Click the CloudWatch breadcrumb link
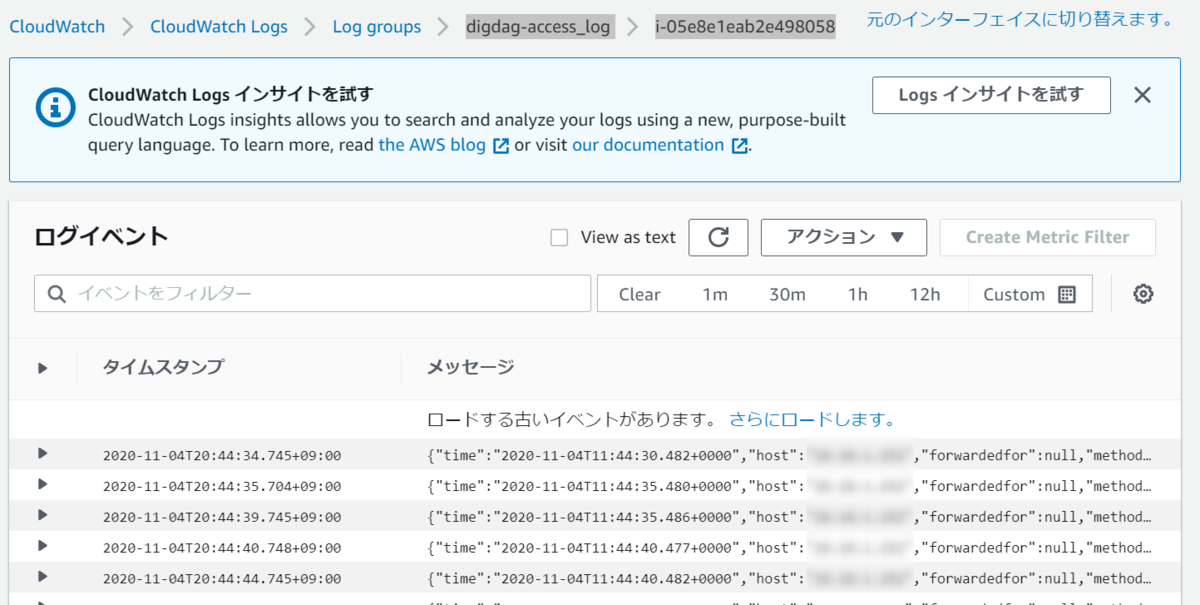The image size is (1200, 605). tap(57, 27)
